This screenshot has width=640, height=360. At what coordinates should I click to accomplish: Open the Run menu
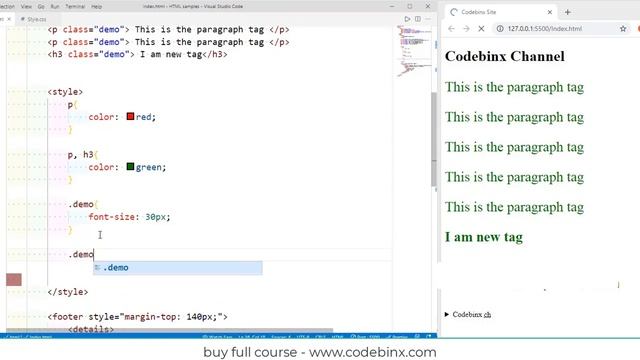tap(55, 7)
